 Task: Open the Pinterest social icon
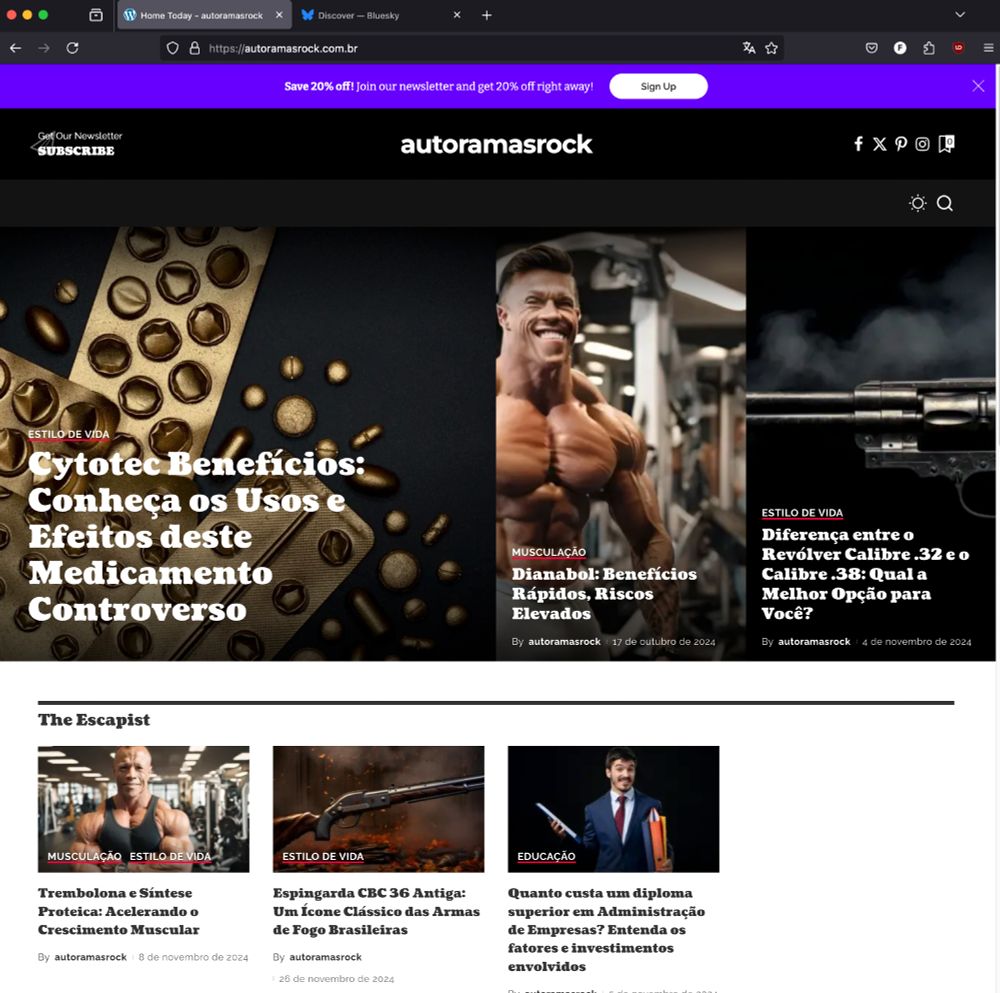pos(901,143)
